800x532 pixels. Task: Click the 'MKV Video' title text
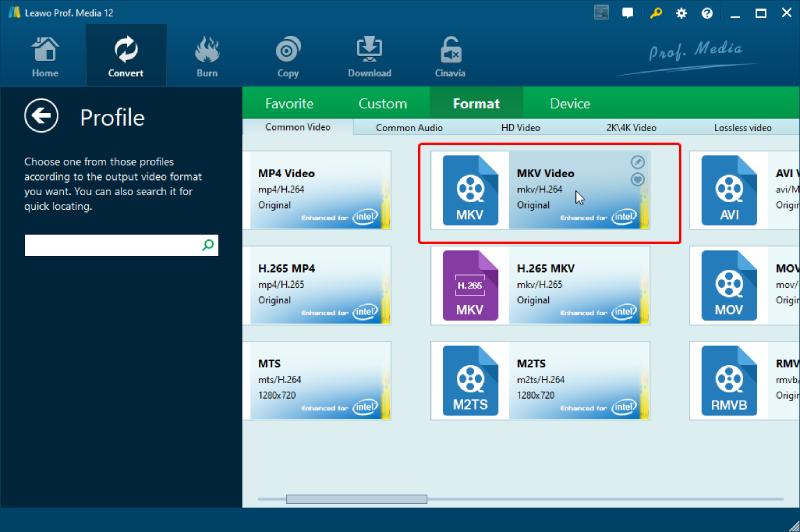click(x=545, y=173)
